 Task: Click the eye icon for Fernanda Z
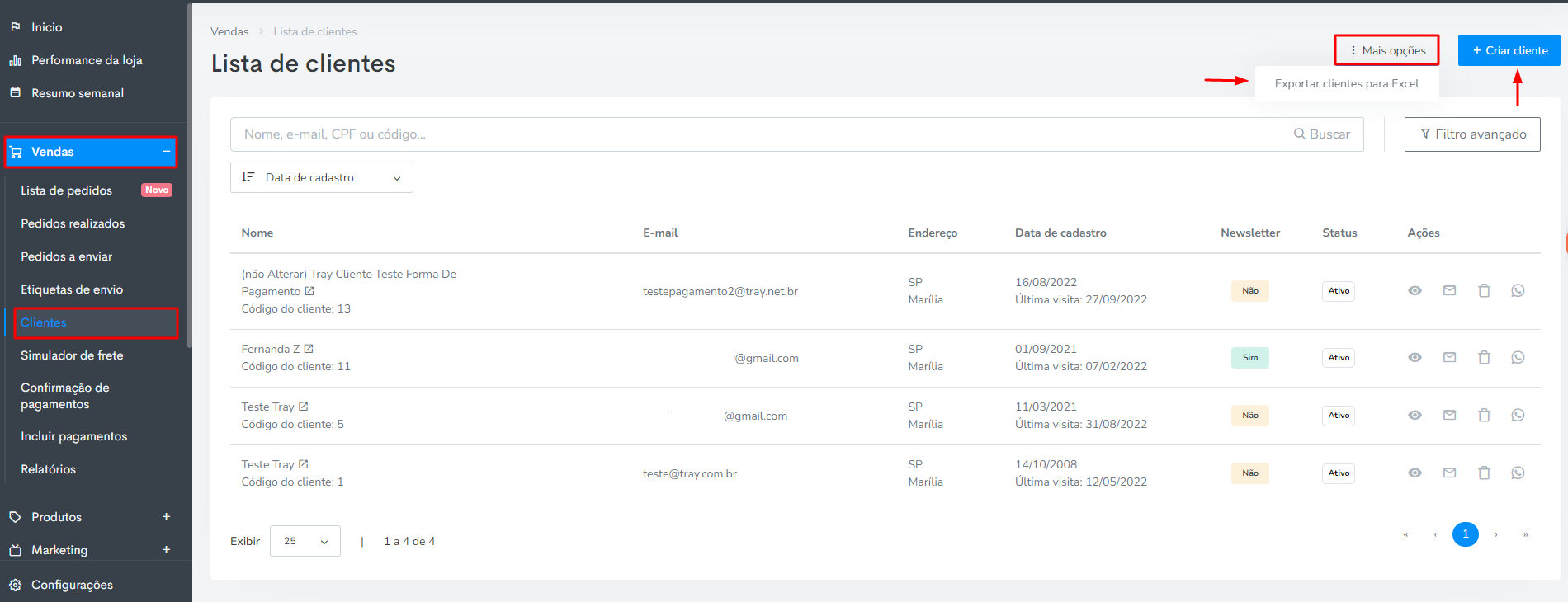[1415, 357]
